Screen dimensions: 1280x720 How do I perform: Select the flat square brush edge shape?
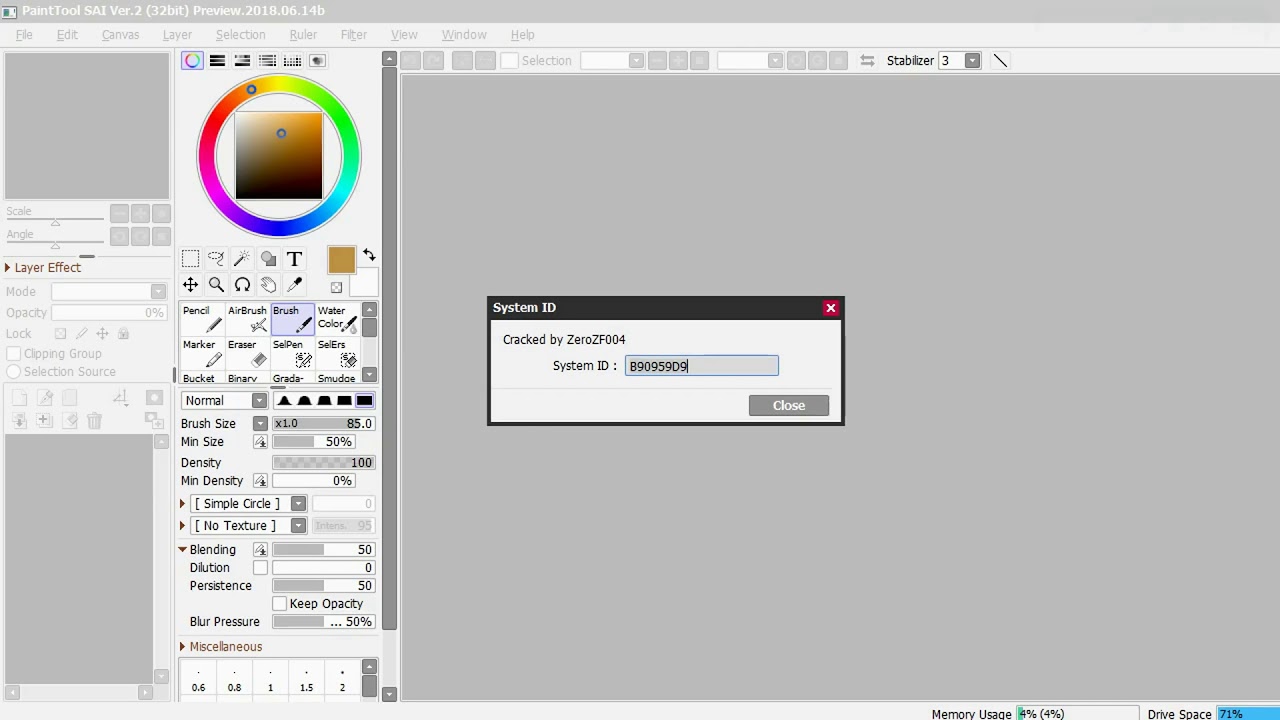click(364, 401)
